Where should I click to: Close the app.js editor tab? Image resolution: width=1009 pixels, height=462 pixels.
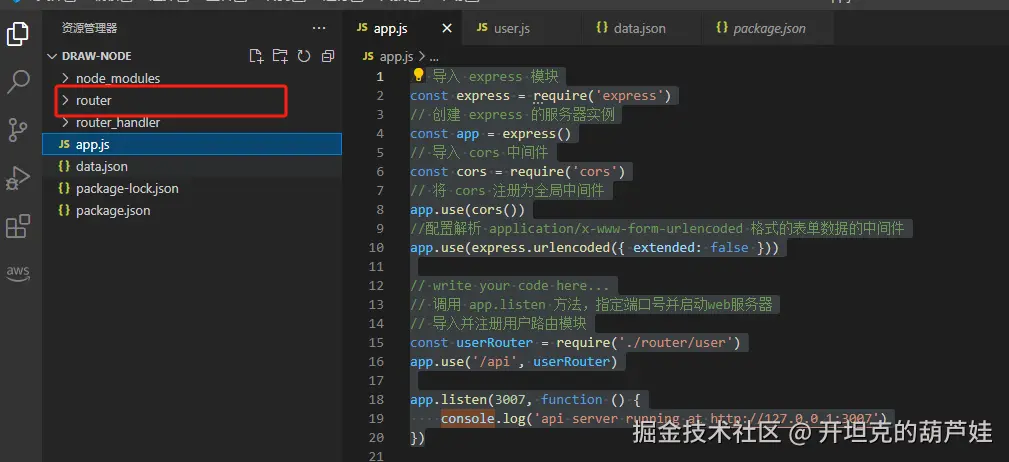pos(447,28)
